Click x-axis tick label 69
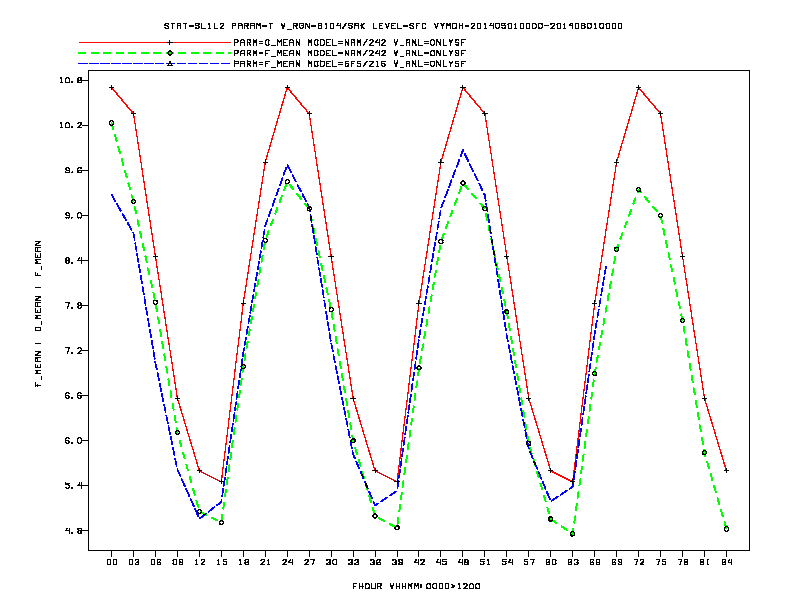Image resolution: width=792 pixels, height=612 pixels. [x=617, y=562]
